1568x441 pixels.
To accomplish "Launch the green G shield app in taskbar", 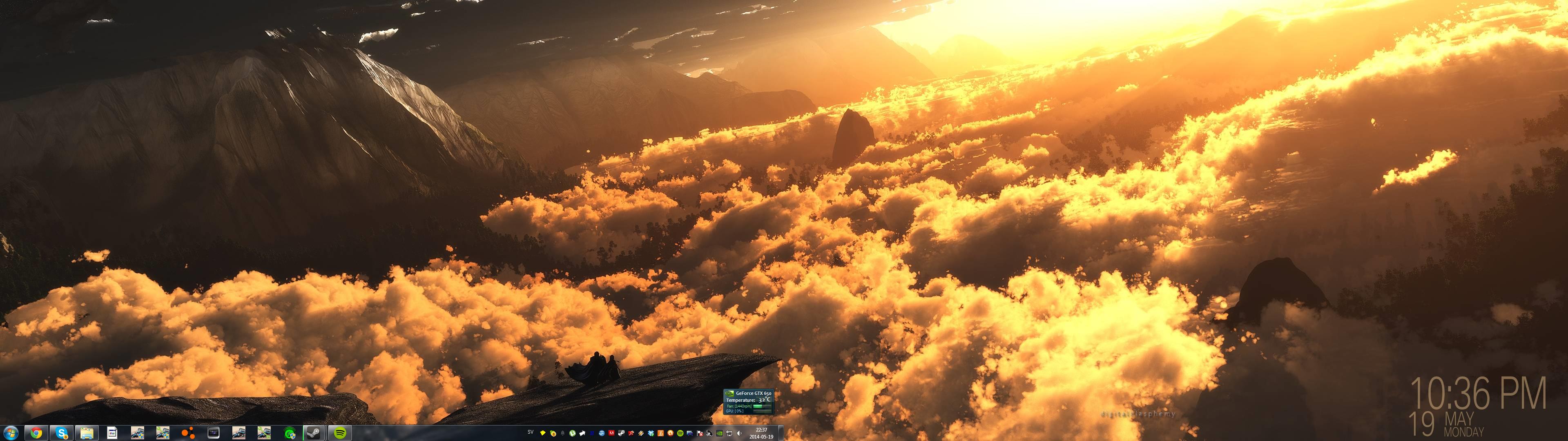I will tap(290, 433).
